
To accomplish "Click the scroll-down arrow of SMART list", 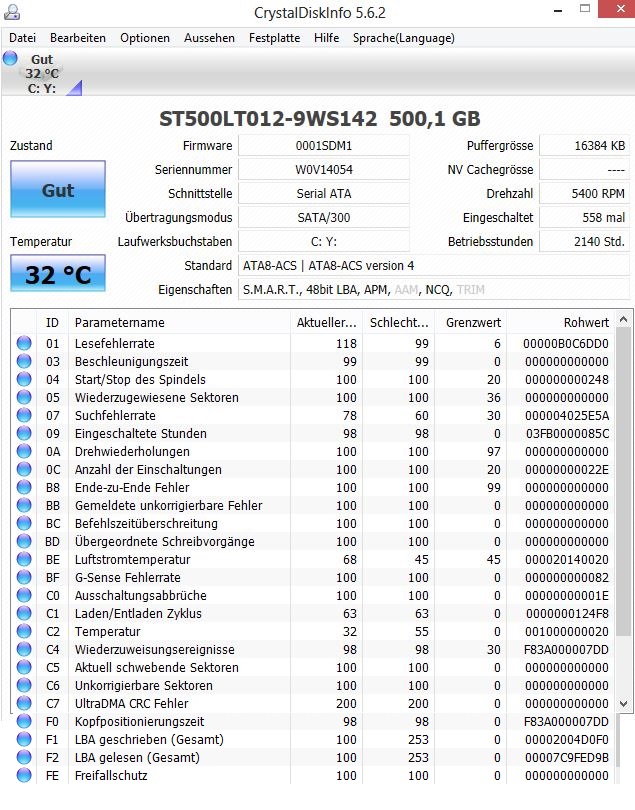I will pyautogui.click(x=624, y=704).
